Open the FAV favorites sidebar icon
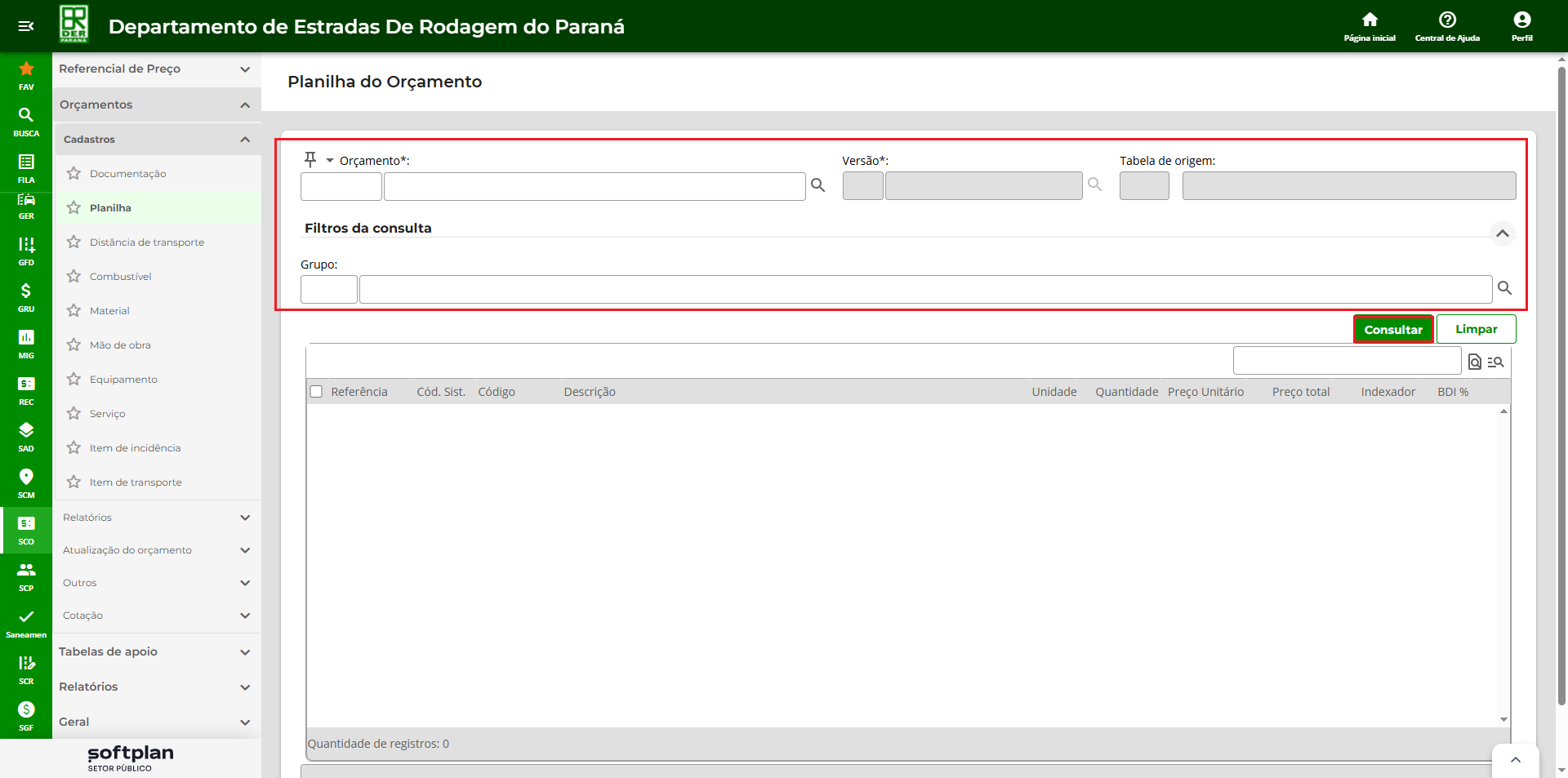 (26, 69)
